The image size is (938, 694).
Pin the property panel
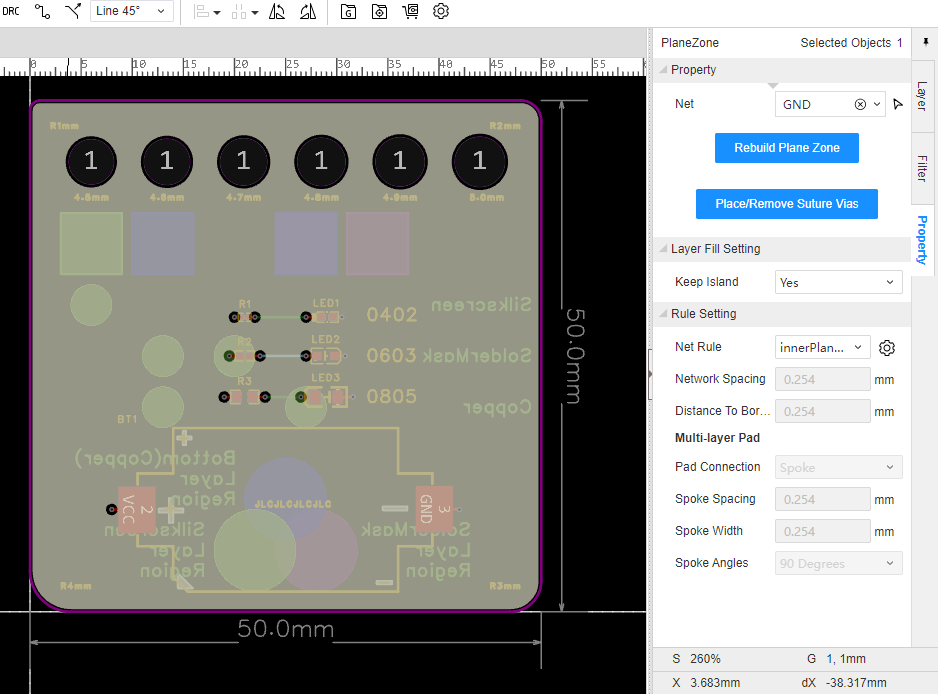click(925, 42)
